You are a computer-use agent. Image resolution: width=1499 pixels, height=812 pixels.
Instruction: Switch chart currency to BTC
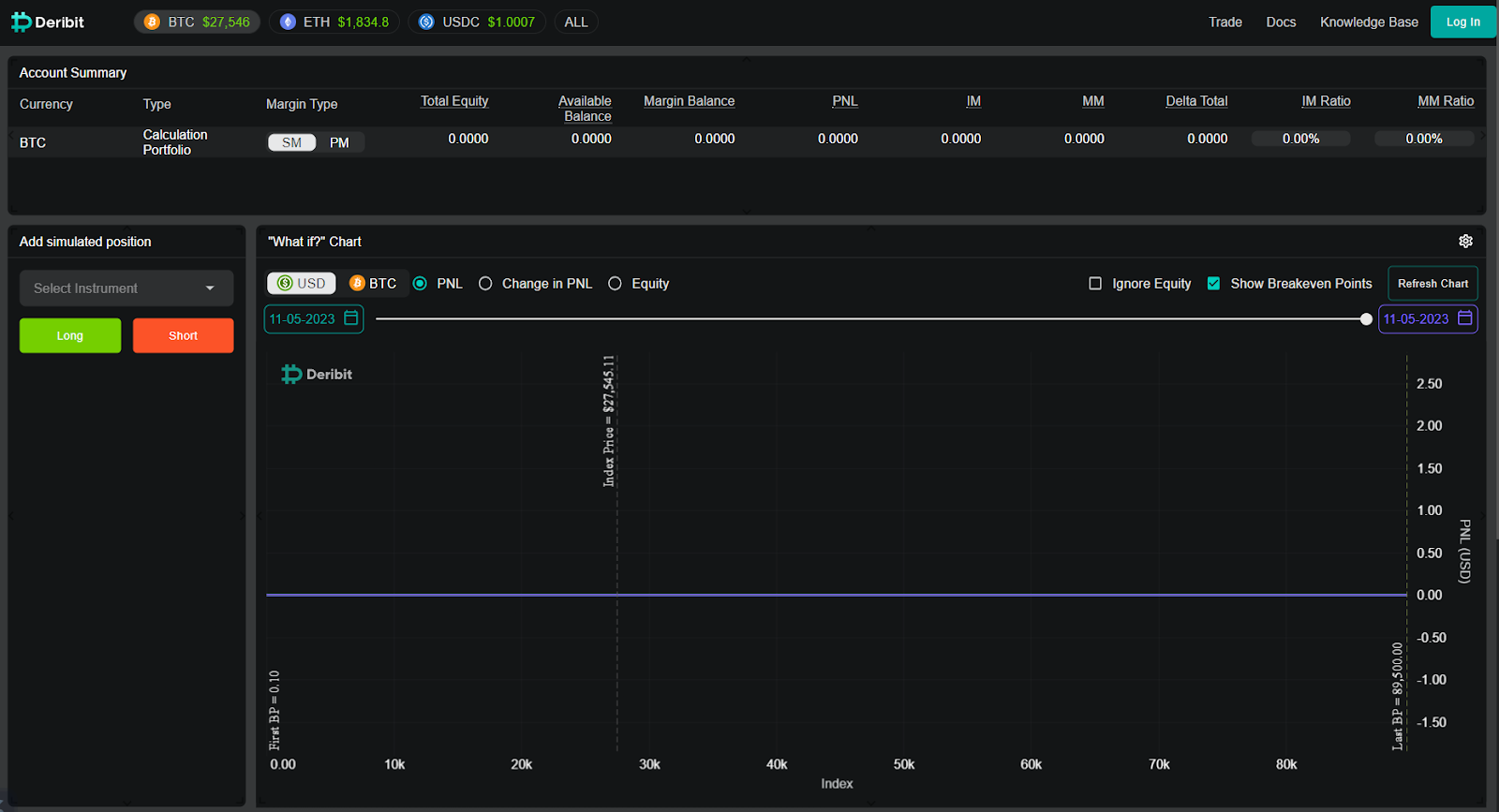373,284
